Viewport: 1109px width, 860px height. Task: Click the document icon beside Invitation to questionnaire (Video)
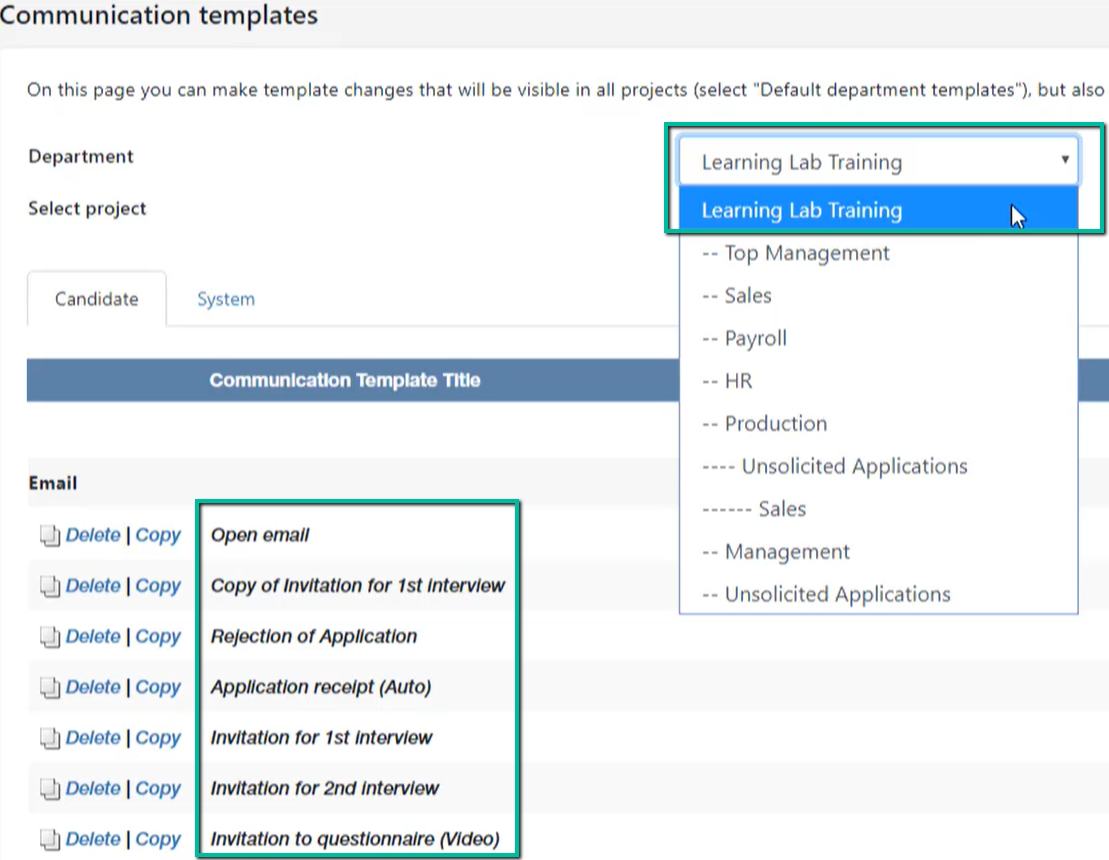(x=50, y=839)
